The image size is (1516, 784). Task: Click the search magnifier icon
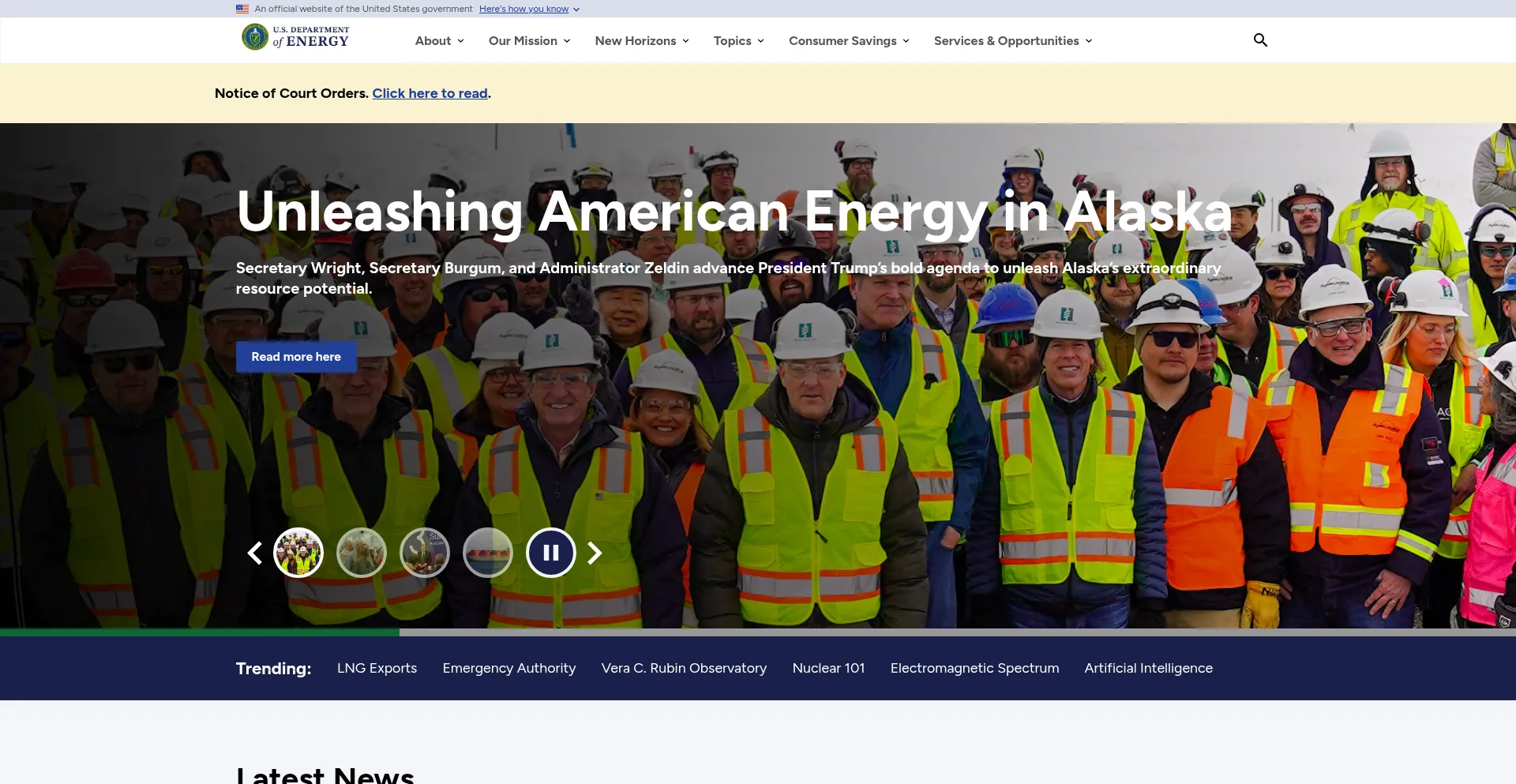click(1260, 40)
